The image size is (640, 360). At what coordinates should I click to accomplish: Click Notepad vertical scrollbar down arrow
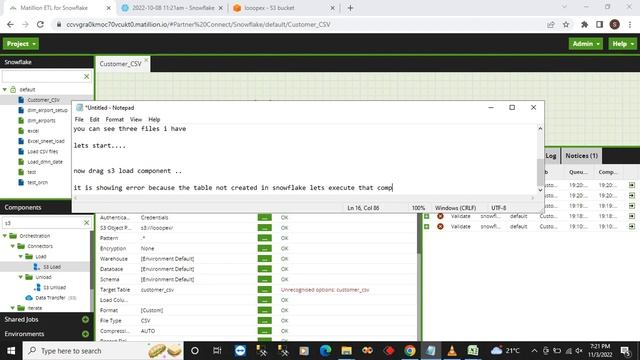[x=540, y=190]
